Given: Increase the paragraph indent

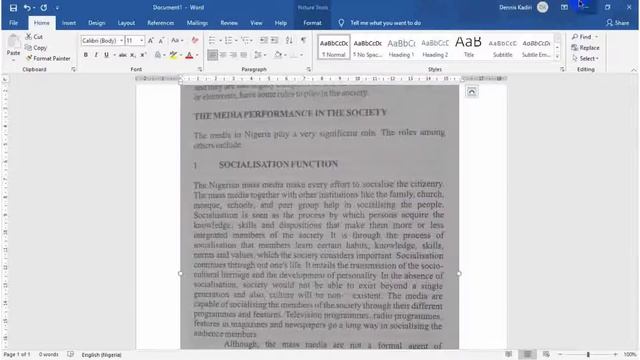Looking at the screenshot, I should coord(275,40).
